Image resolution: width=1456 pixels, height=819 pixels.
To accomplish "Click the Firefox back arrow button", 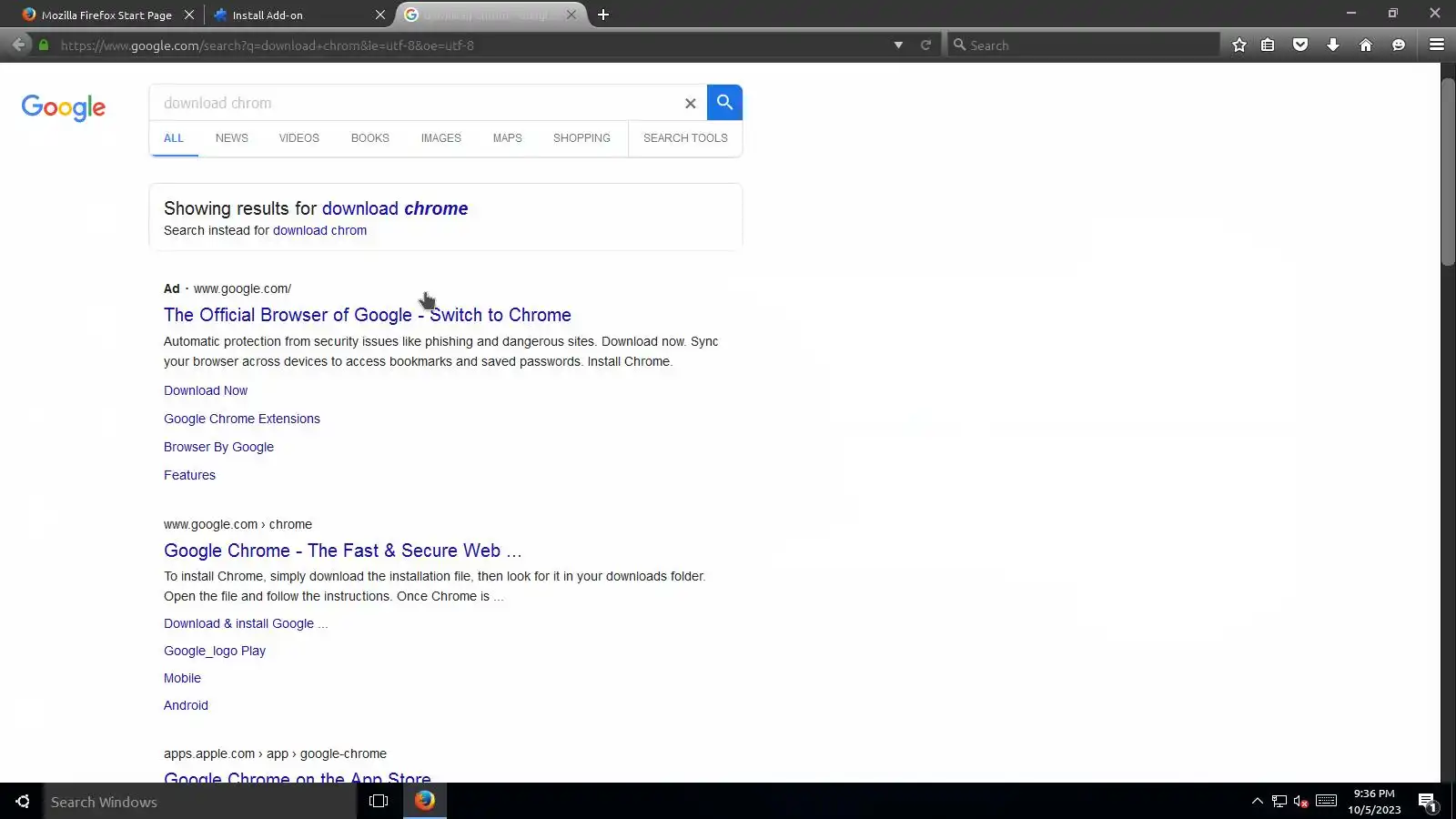I will (19, 45).
